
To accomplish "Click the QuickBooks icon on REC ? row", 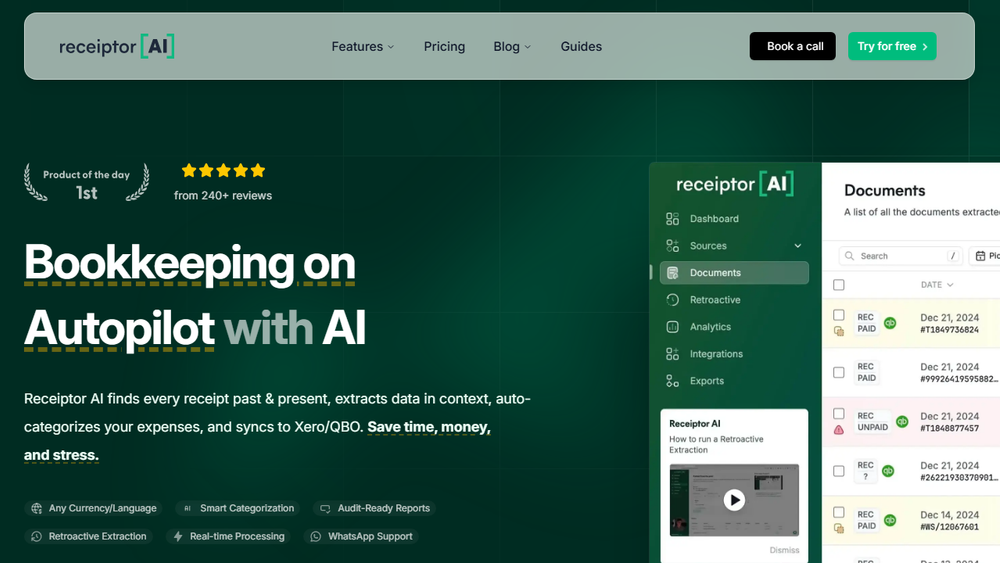I will (888, 471).
